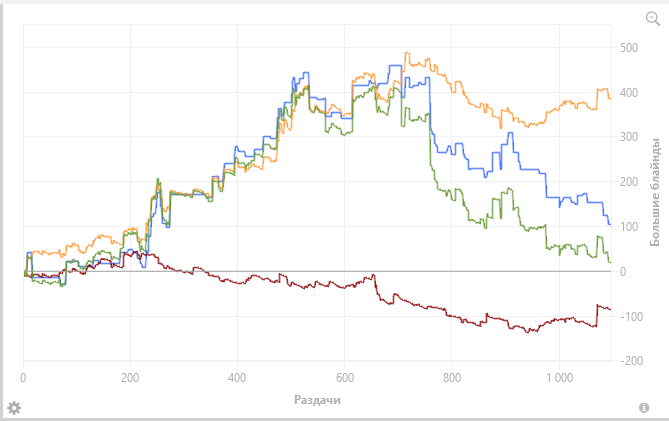
Task: Click the orange line's highest peak
Action: 406,53
